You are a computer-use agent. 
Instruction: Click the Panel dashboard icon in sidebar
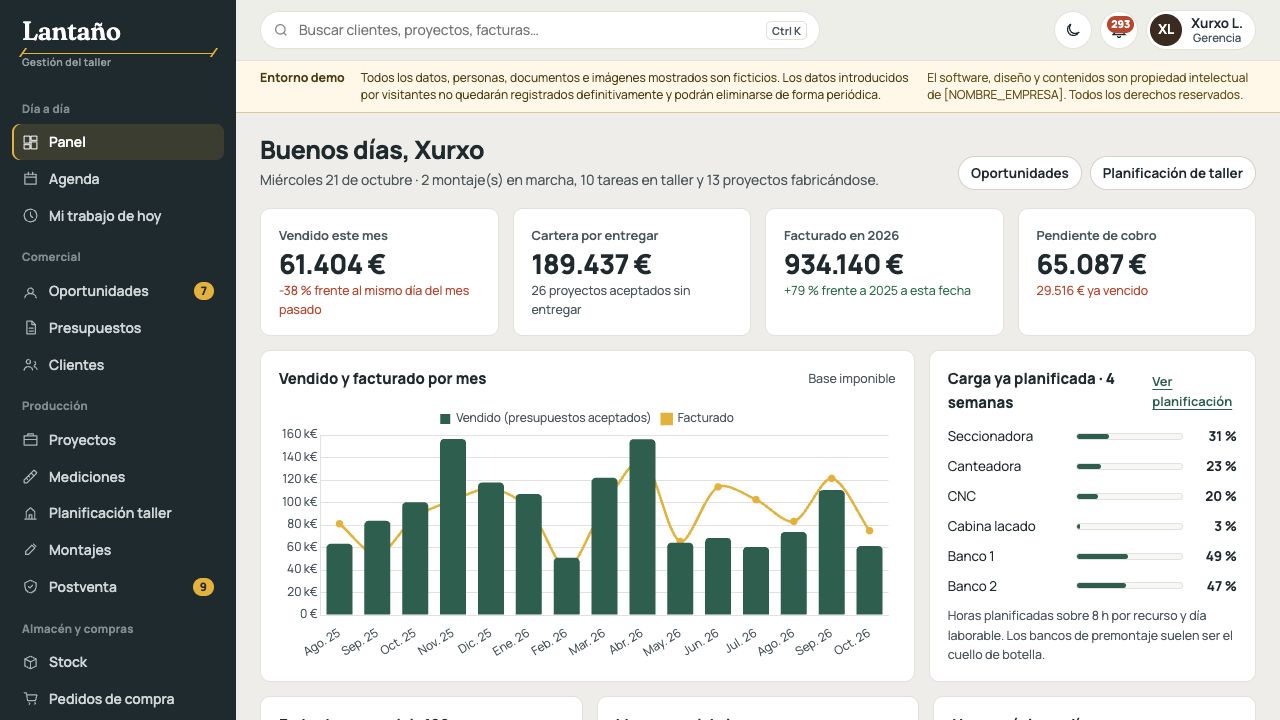(x=30, y=142)
